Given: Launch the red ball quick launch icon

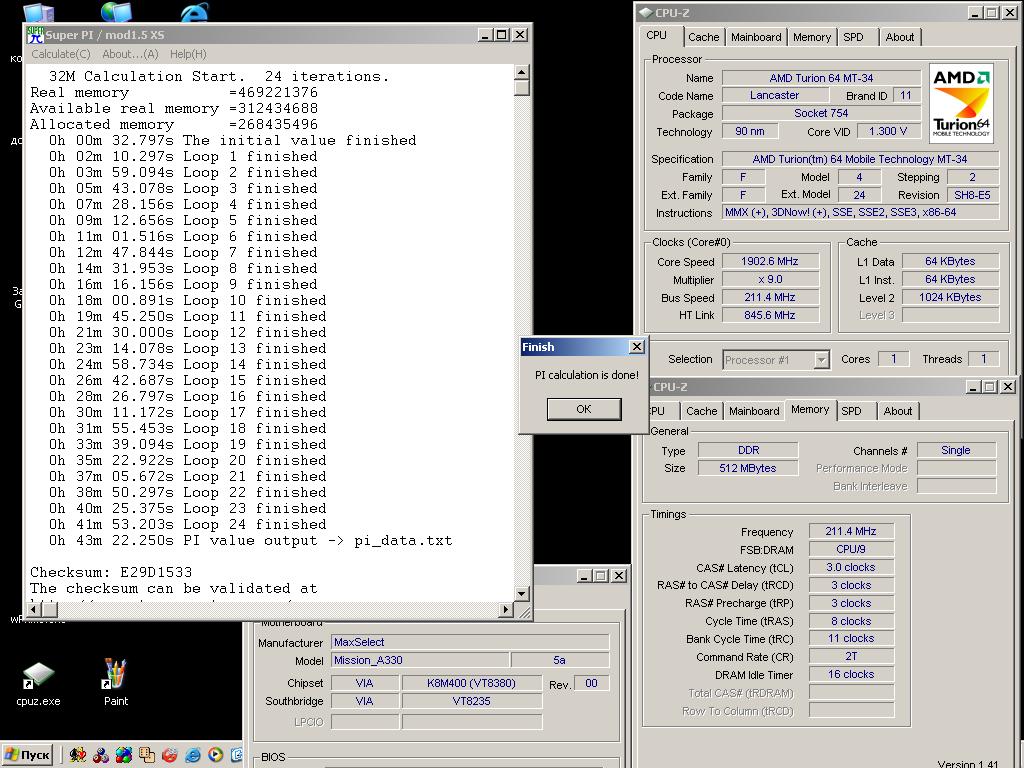Looking at the screenshot, I should [x=169, y=755].
